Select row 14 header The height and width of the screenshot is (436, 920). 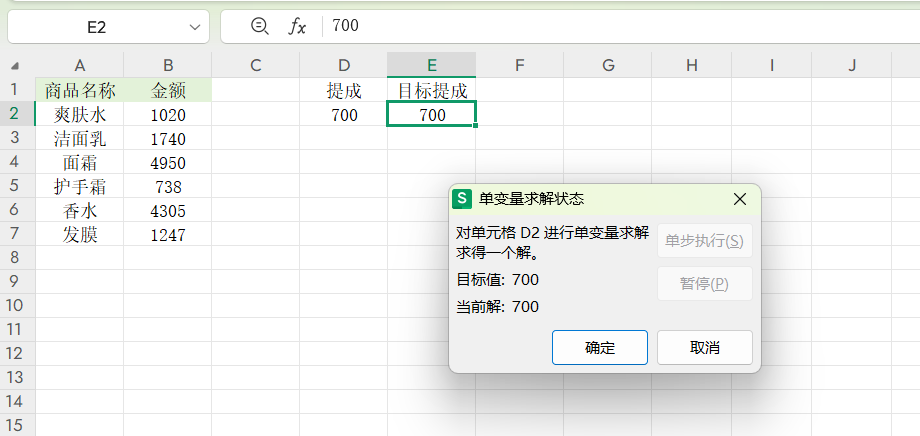[x=18, y=402]
